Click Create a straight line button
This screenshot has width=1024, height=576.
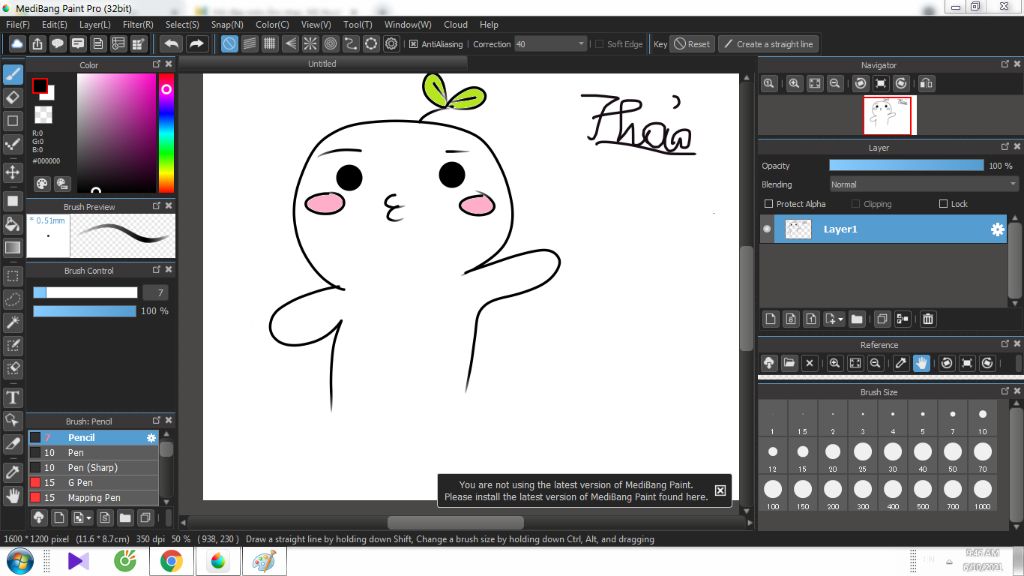(769, 44)
